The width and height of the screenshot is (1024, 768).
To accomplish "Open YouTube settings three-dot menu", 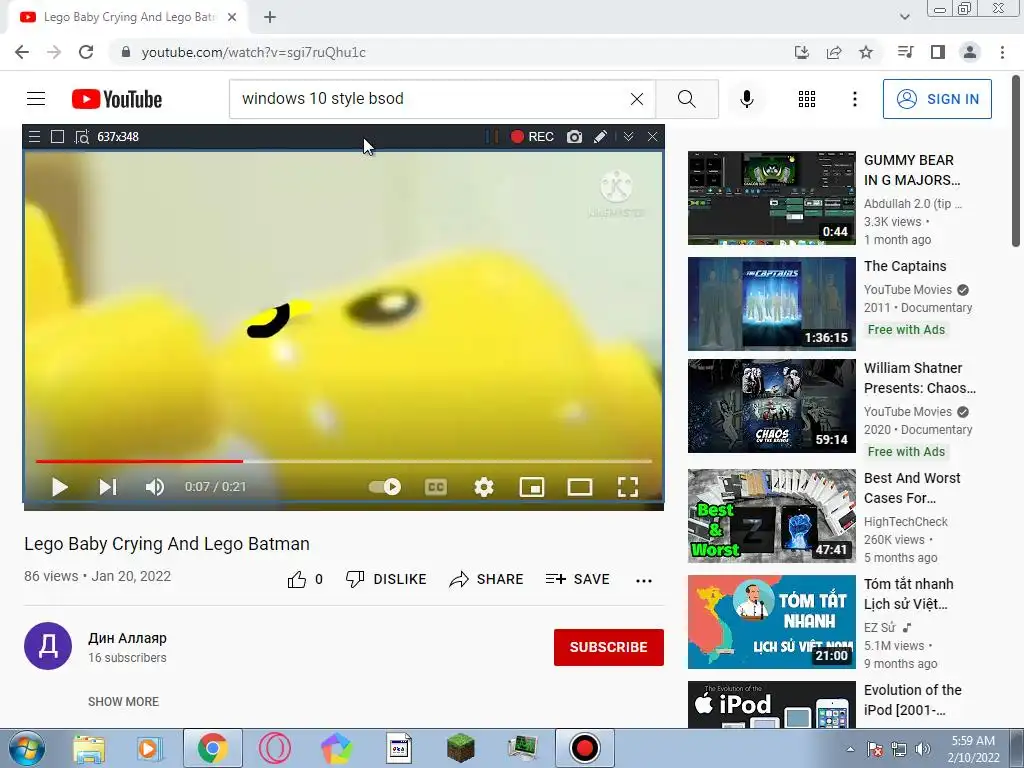I will [x=855, y=99].
